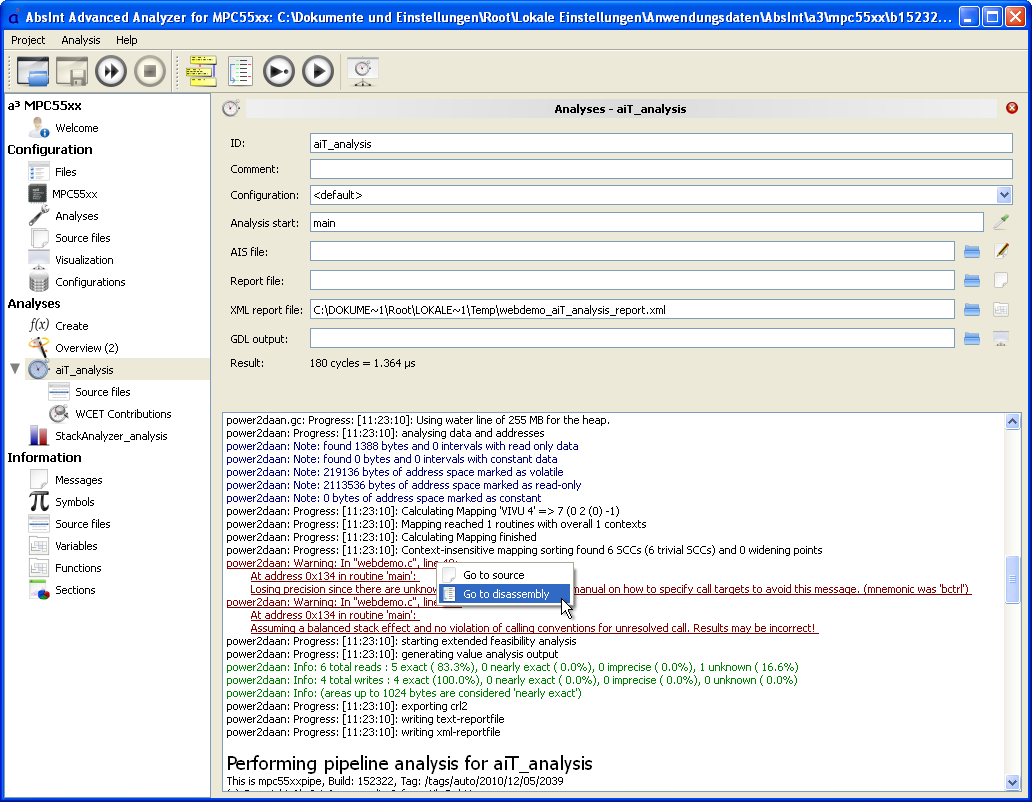Pick the analysis start with the pipette icon
This screenshot has width=1032, height=802.
1000,222
